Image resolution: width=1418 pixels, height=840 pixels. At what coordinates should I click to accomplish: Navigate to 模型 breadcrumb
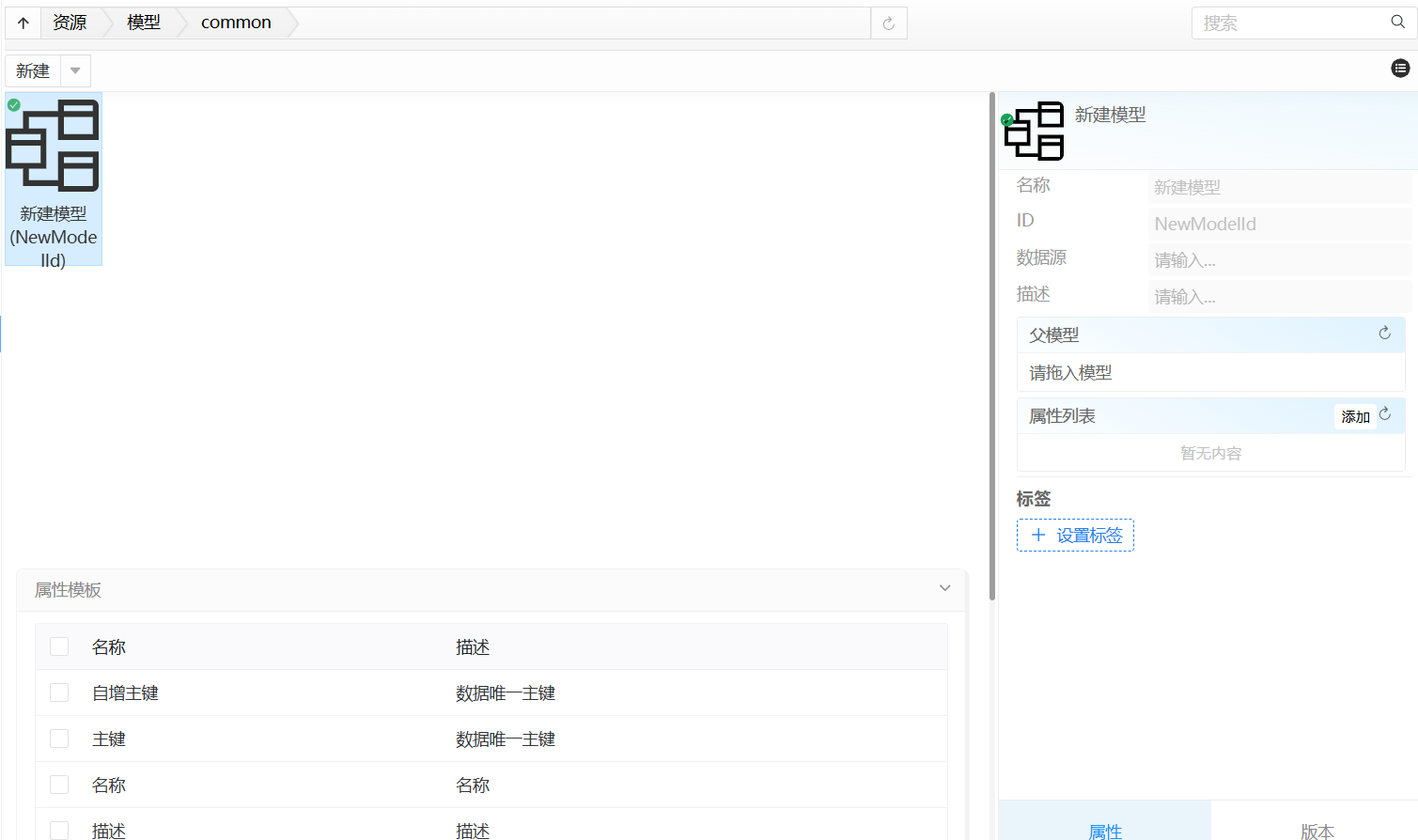pos(144,23)
